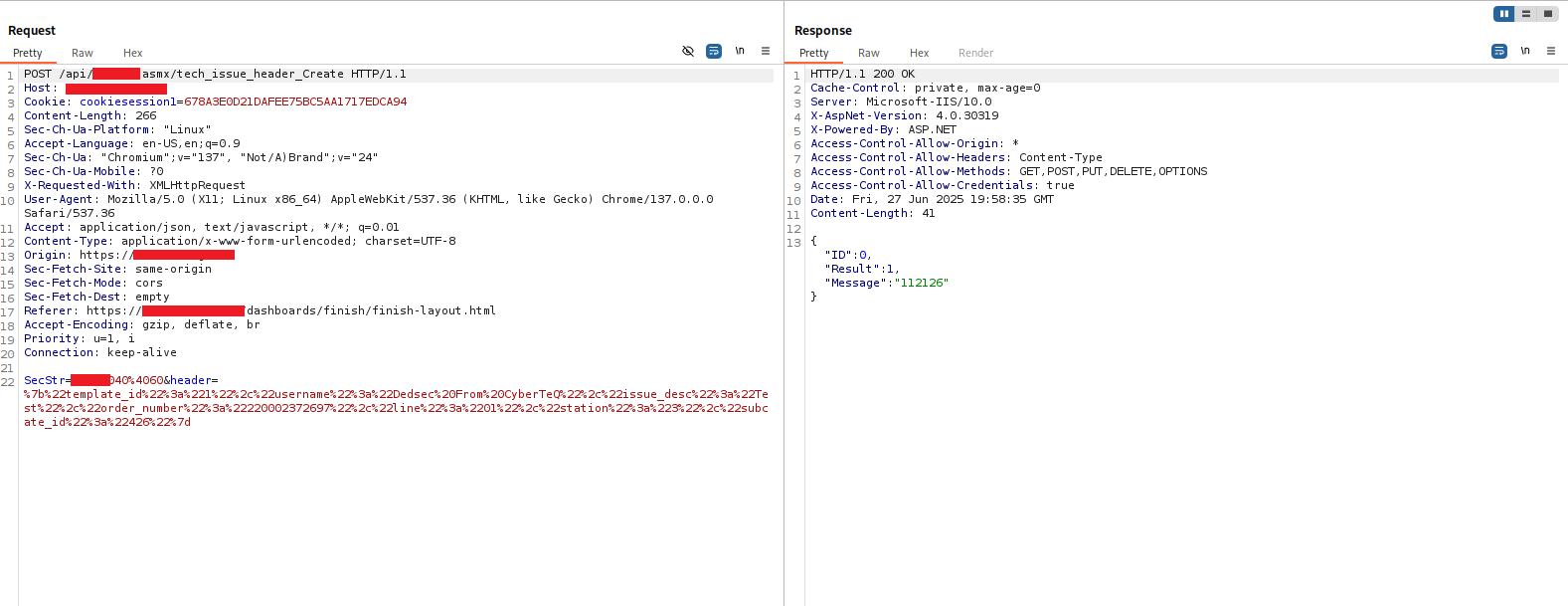Click the Sec-Fetch-Mode cors header
The image size is (1568, 606).
point(93,283)
